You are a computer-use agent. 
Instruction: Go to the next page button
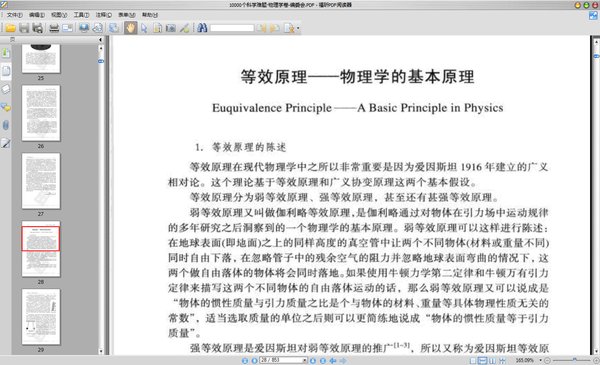click(x=313, y=360)
